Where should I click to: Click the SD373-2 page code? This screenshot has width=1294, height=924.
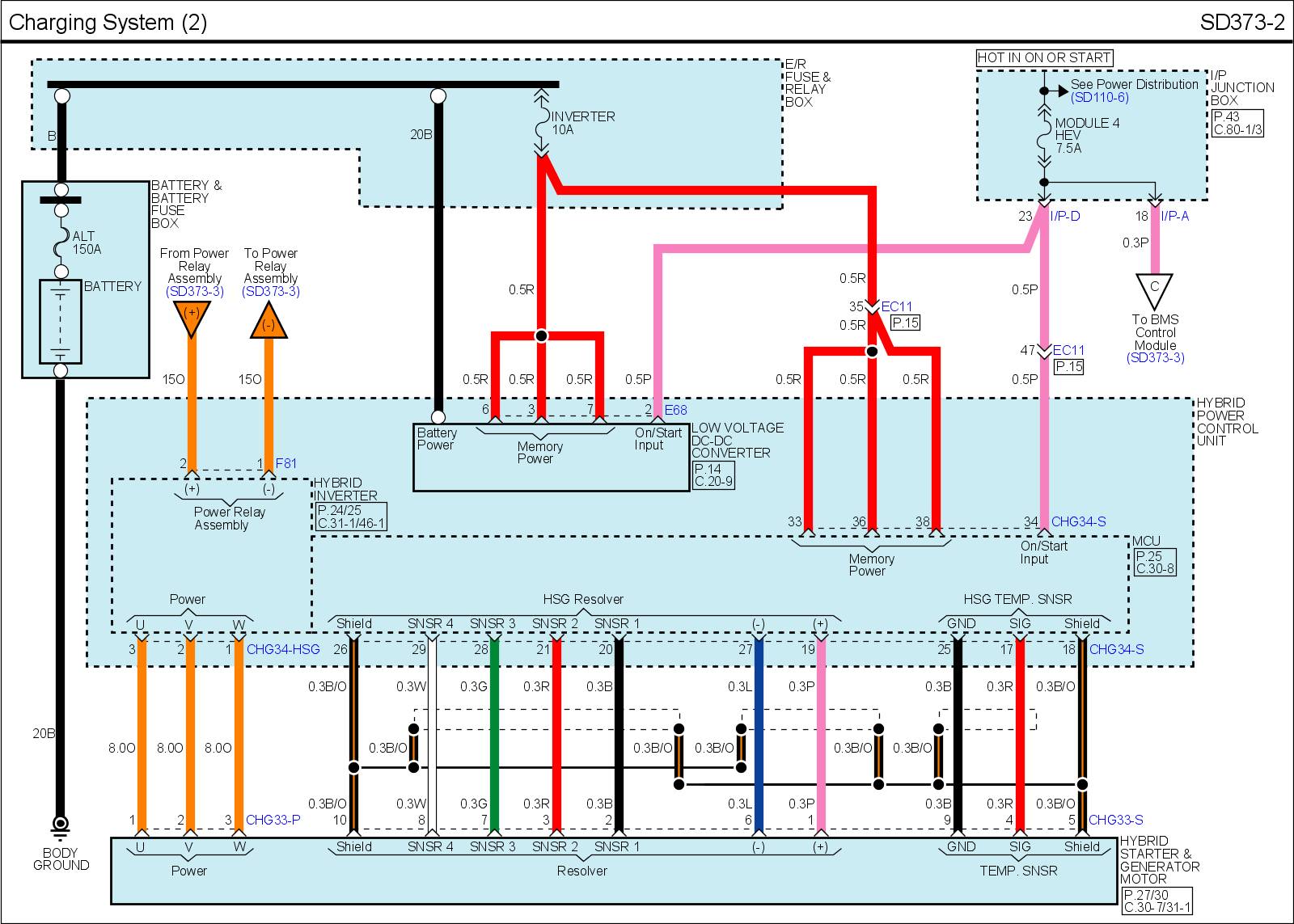(1242, 22)
